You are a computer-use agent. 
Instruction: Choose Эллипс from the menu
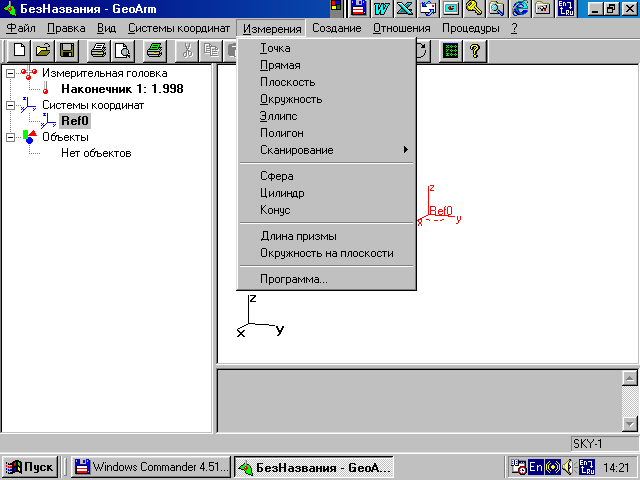click(326, 116)
